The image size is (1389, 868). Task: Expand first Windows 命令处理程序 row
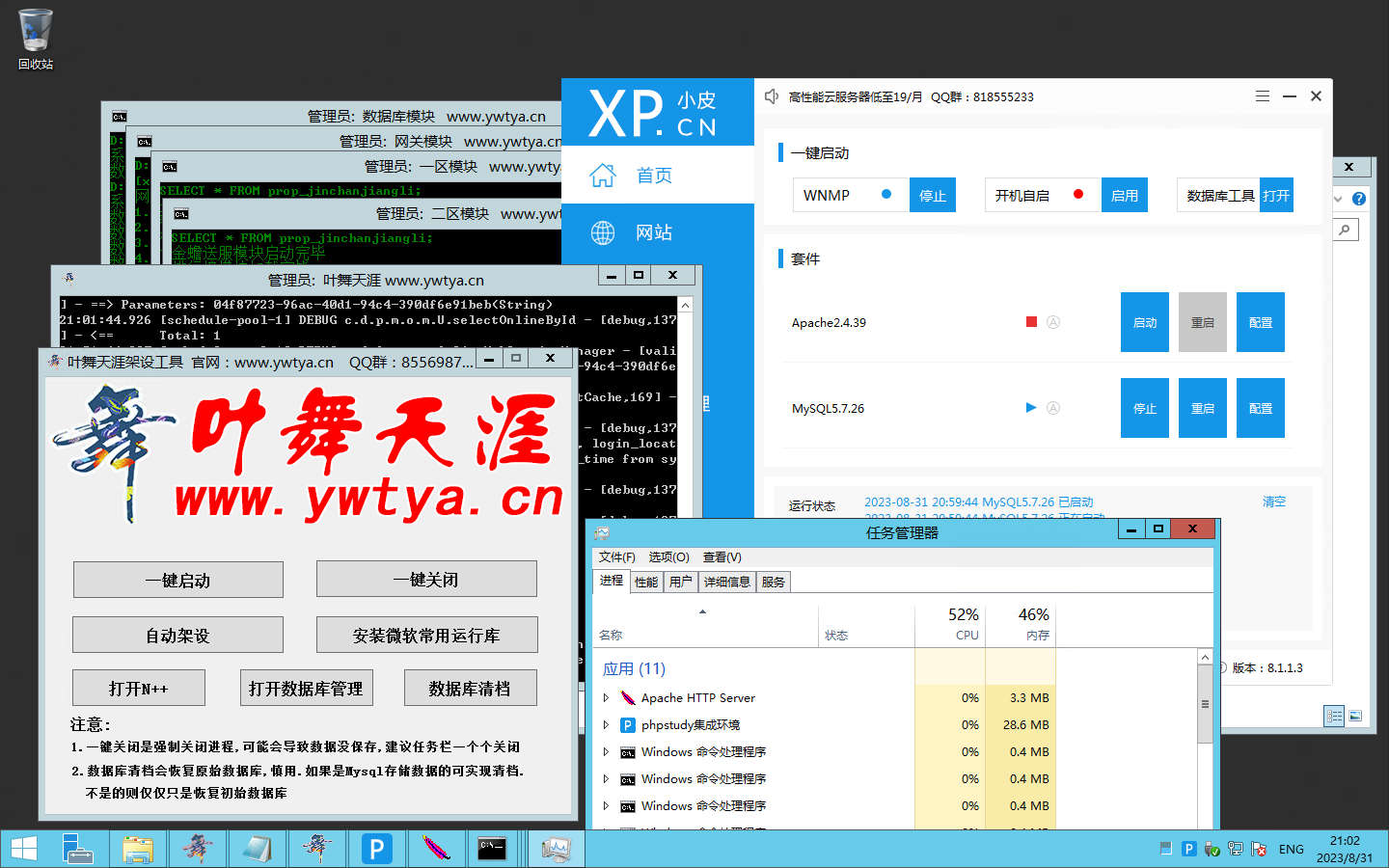[x=606, y=751]
